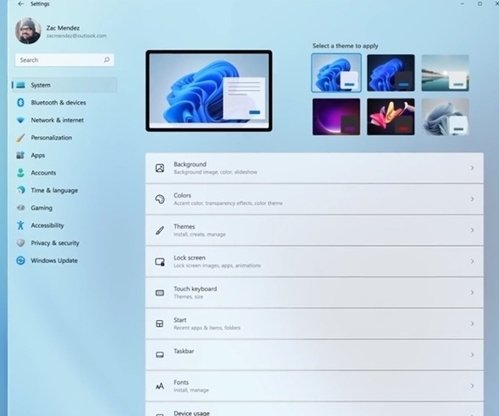Screen dimensions: 499x416
Task: Click the Gaming controller icon
Action: (x=21, y=208)
